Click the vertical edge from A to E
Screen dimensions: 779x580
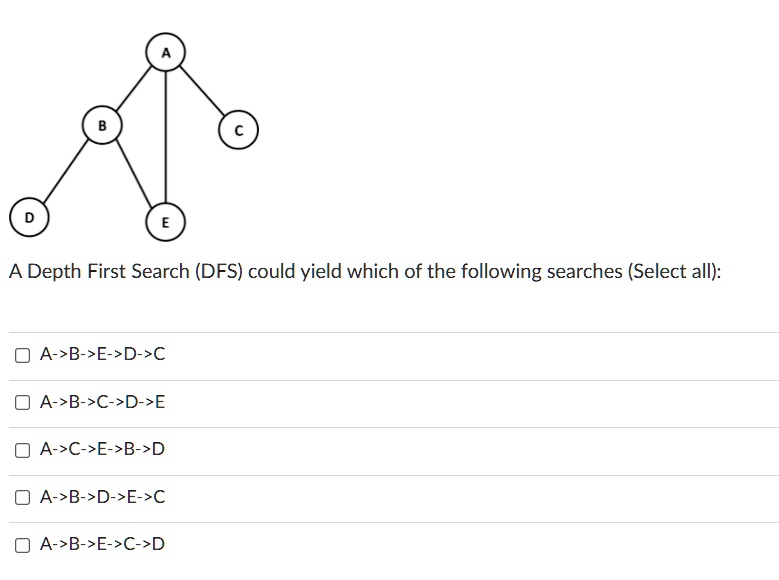(165, 137)
